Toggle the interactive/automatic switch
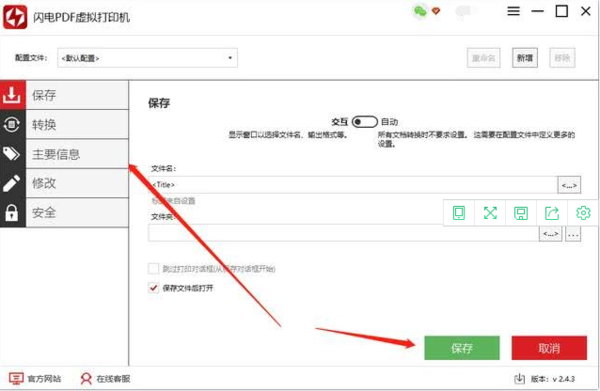This screenshot has height=391, width=600. click(365, 122)
